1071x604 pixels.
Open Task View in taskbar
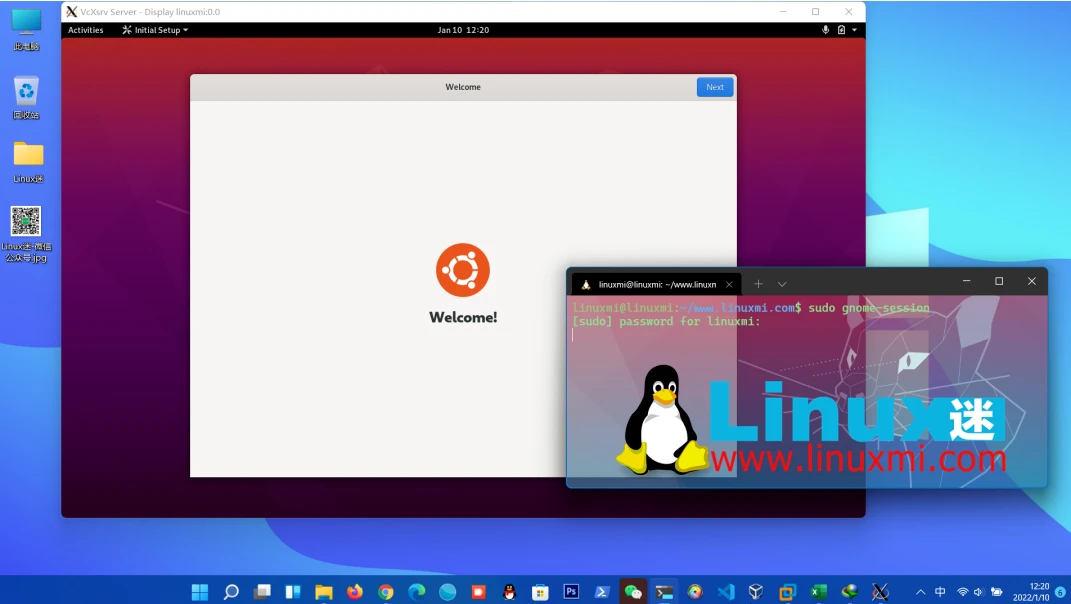click(262, 592)
